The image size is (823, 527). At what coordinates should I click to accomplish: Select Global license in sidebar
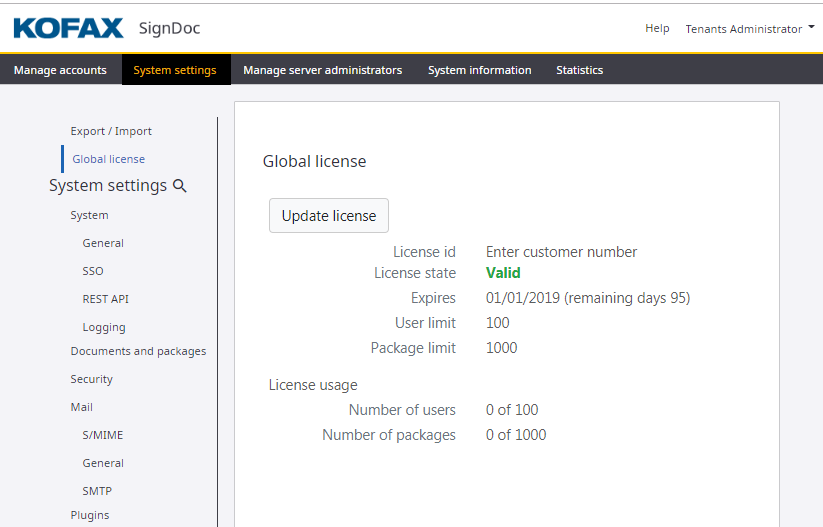[108, 159]
